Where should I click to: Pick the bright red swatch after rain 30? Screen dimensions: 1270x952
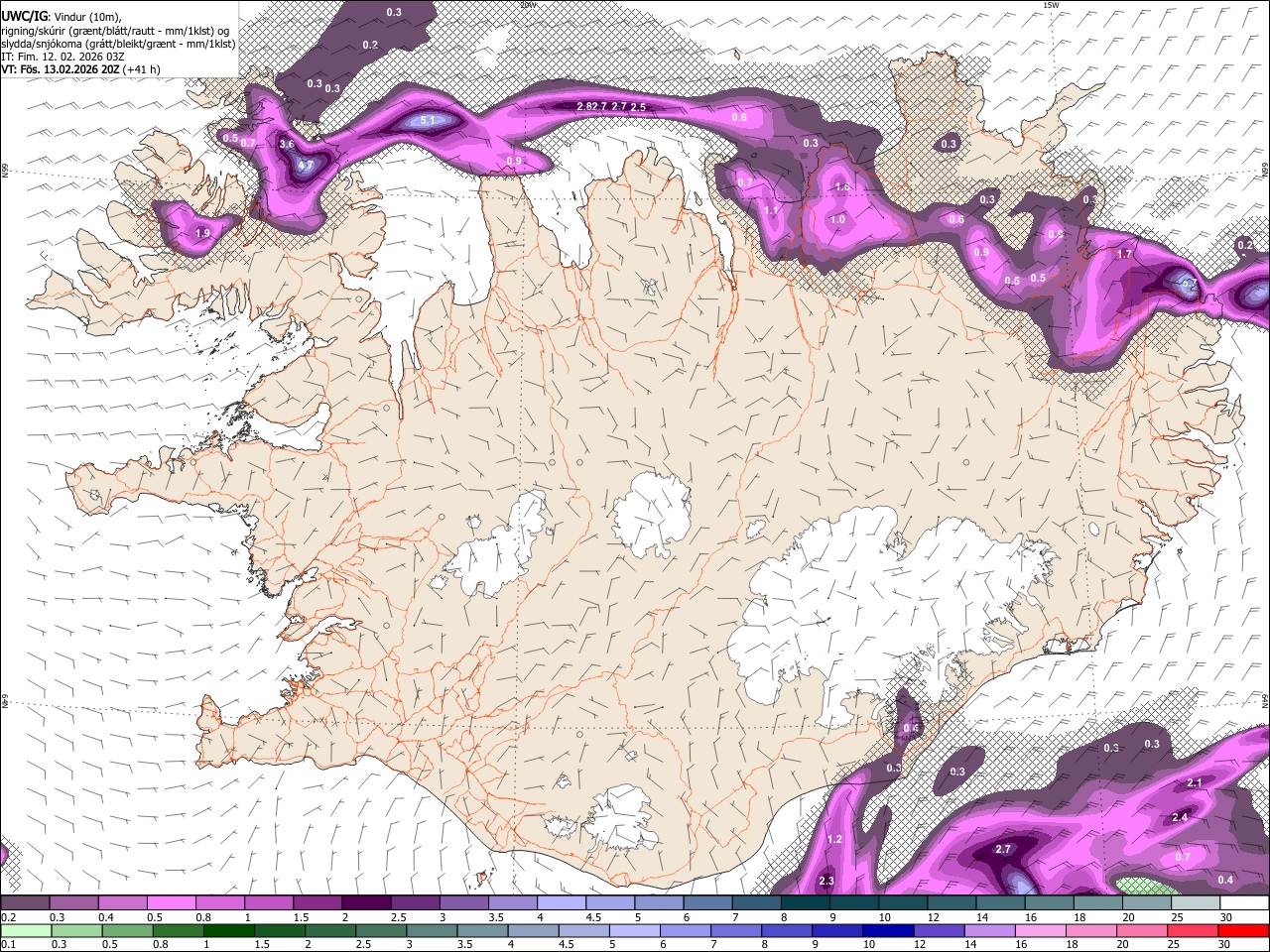coord(1242,930)
